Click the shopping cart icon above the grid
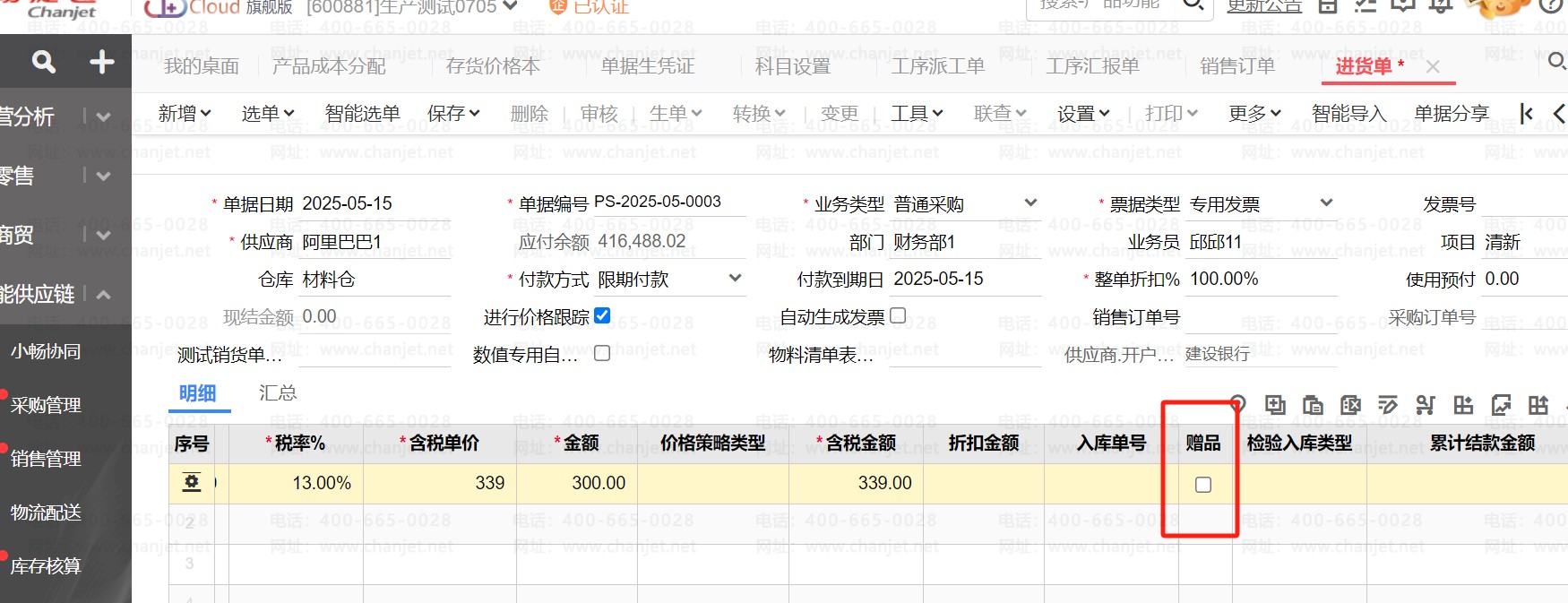The width and height of the screenshot is (1568, 603). pyautogui.click(x=1426, y=405)
